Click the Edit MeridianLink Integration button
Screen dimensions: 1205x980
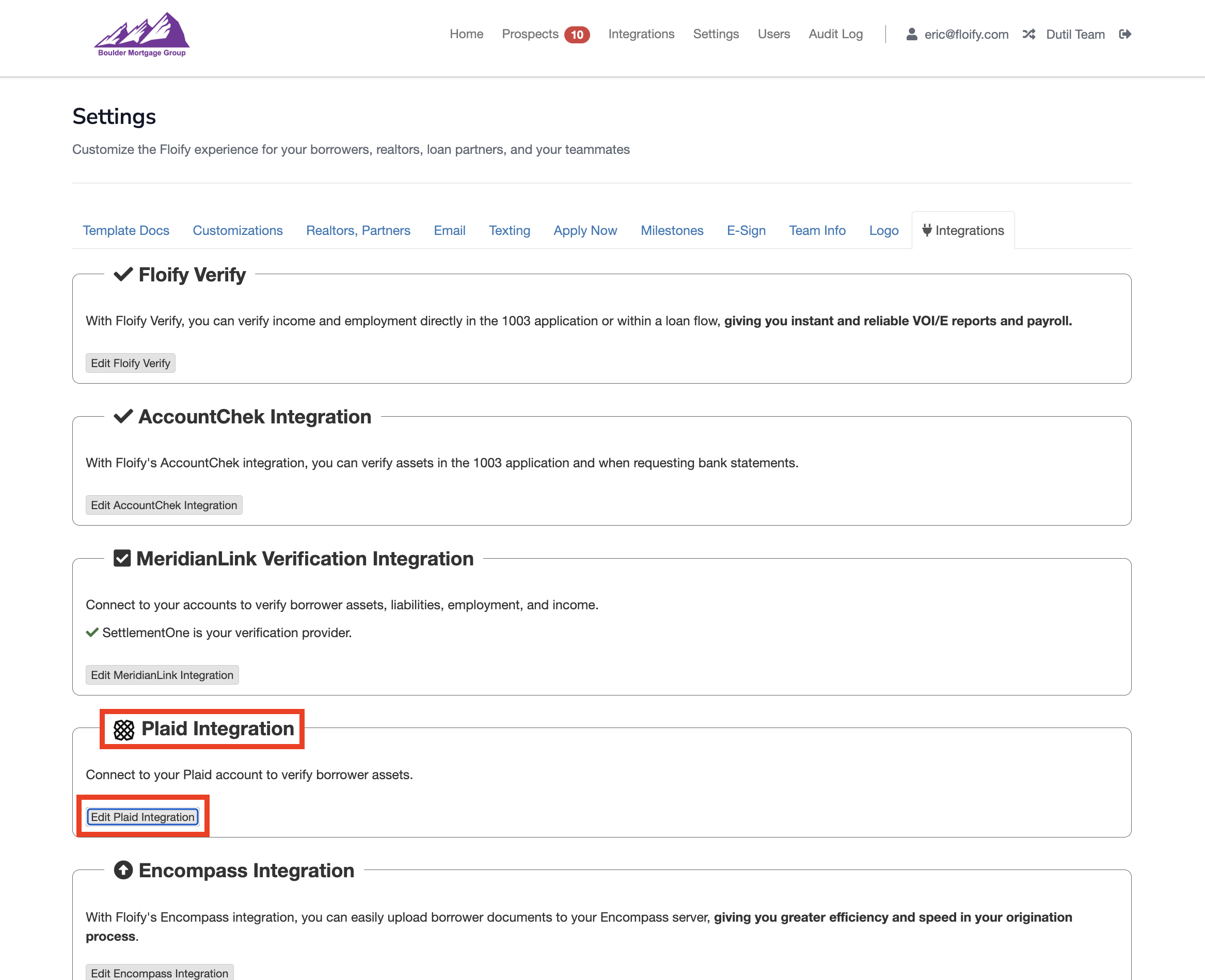click(x=162, y=675)
